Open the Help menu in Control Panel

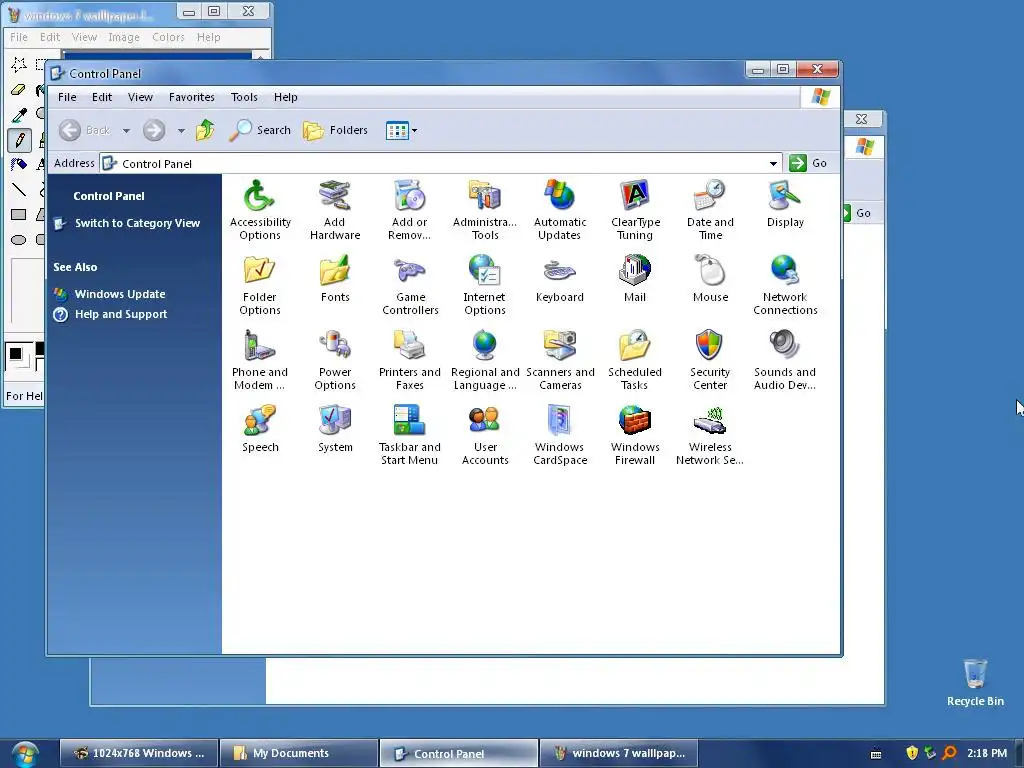point(285,97)
